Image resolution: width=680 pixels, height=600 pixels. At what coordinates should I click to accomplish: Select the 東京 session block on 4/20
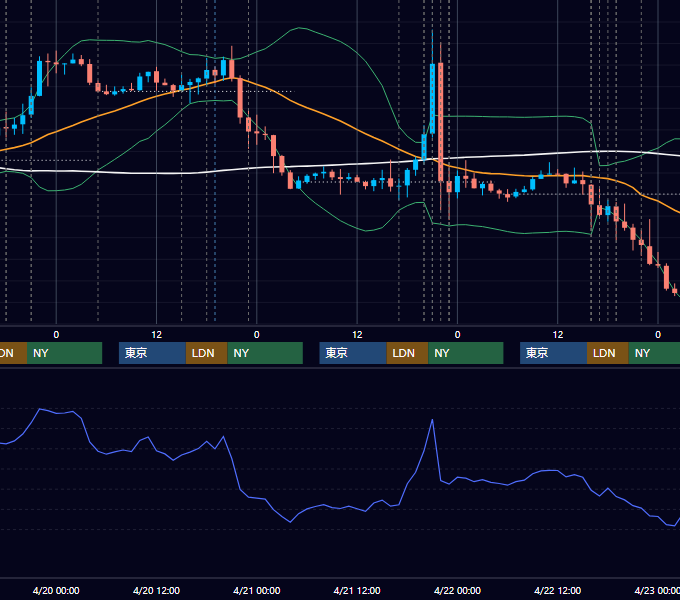(152, 353)
